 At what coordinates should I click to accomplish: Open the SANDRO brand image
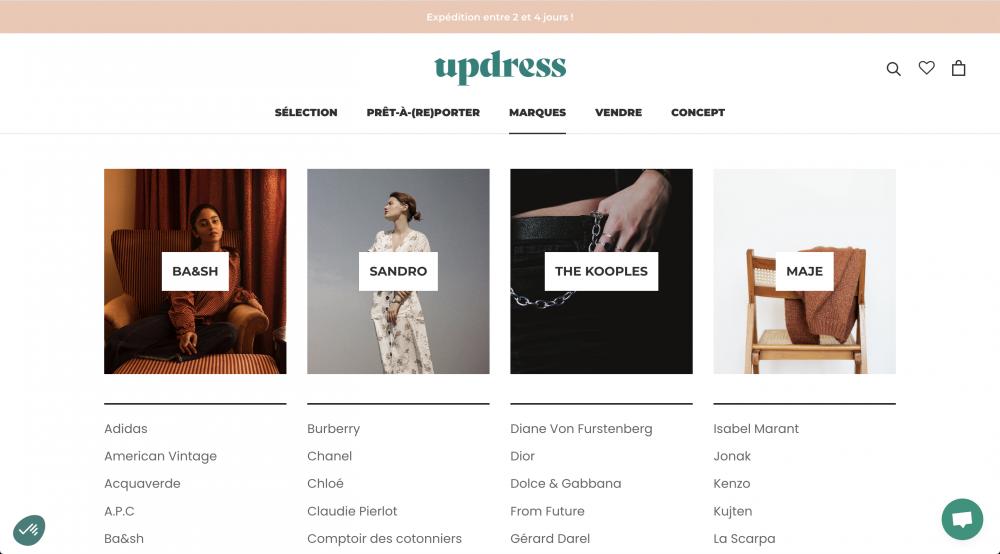398,271
